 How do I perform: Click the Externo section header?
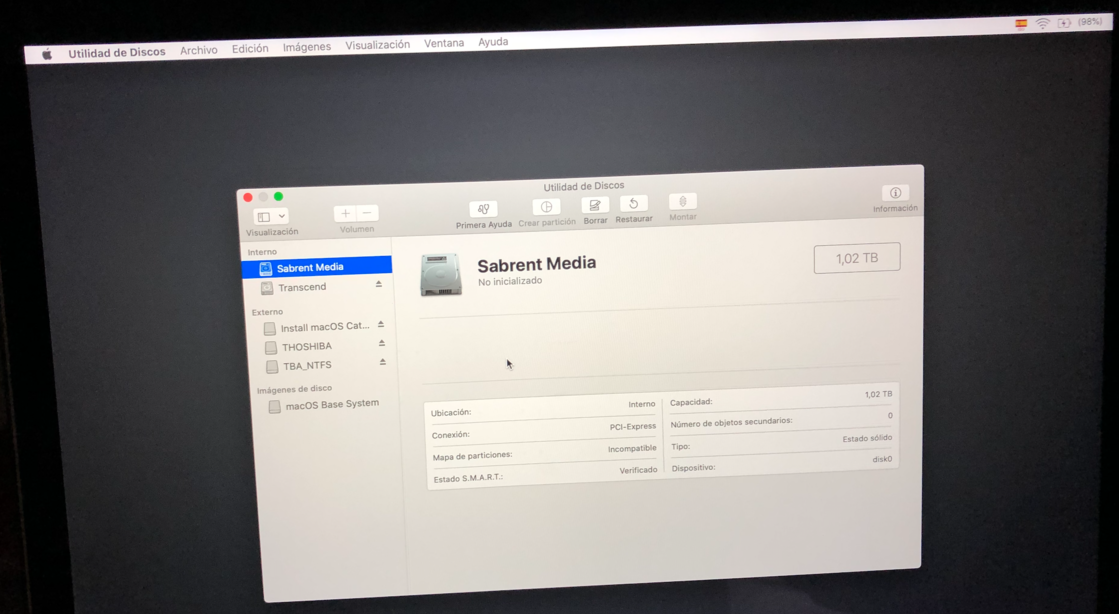pyautogui.click(x=267, y=312)
